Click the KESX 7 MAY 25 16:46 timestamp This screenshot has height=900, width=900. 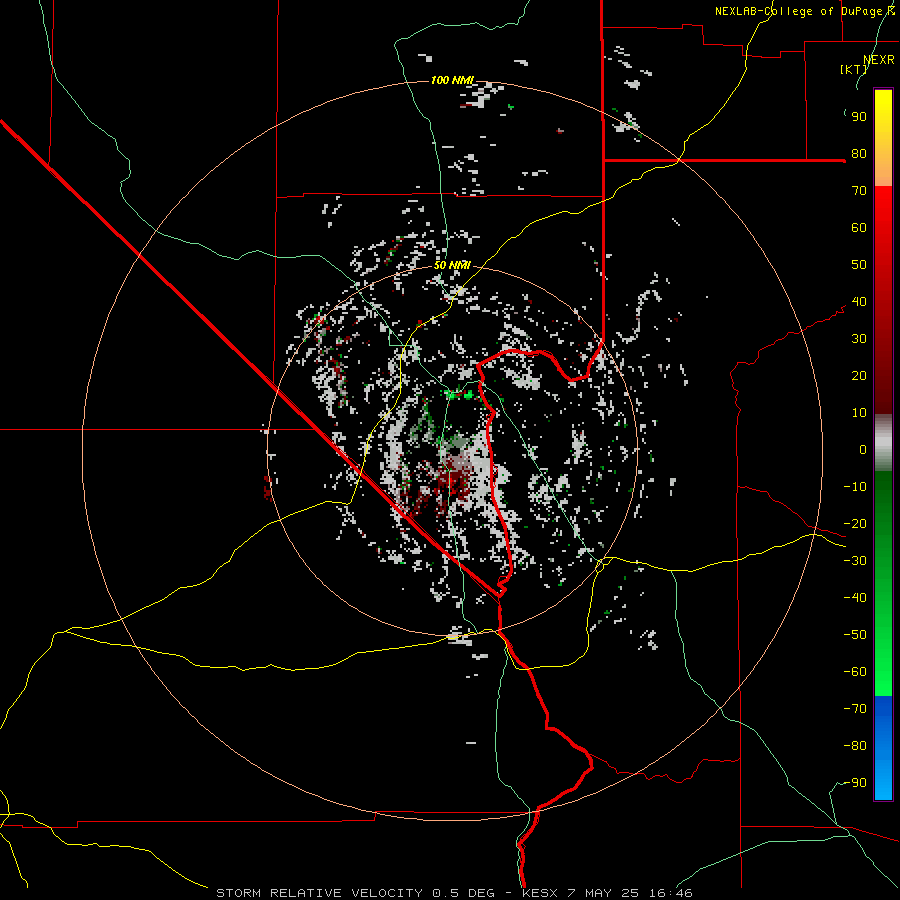[x=607, y=893]
